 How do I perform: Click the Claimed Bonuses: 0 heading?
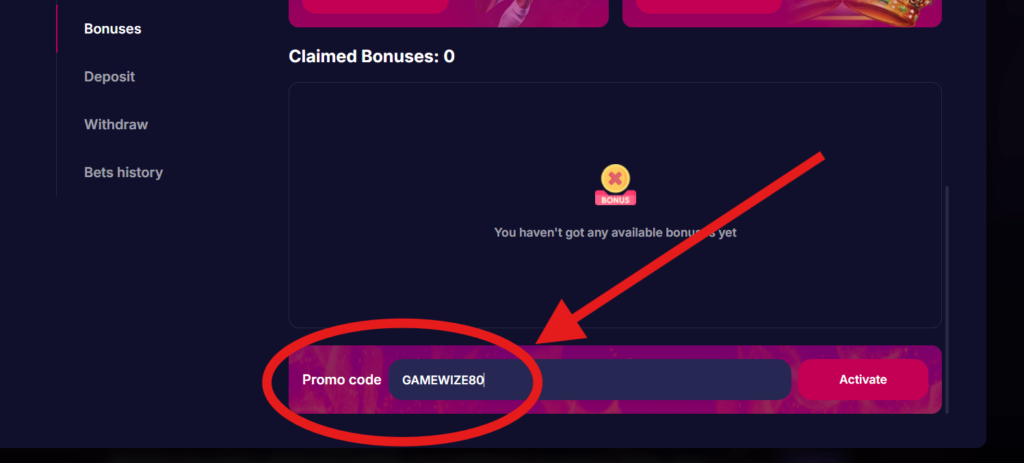coord(371,57)
